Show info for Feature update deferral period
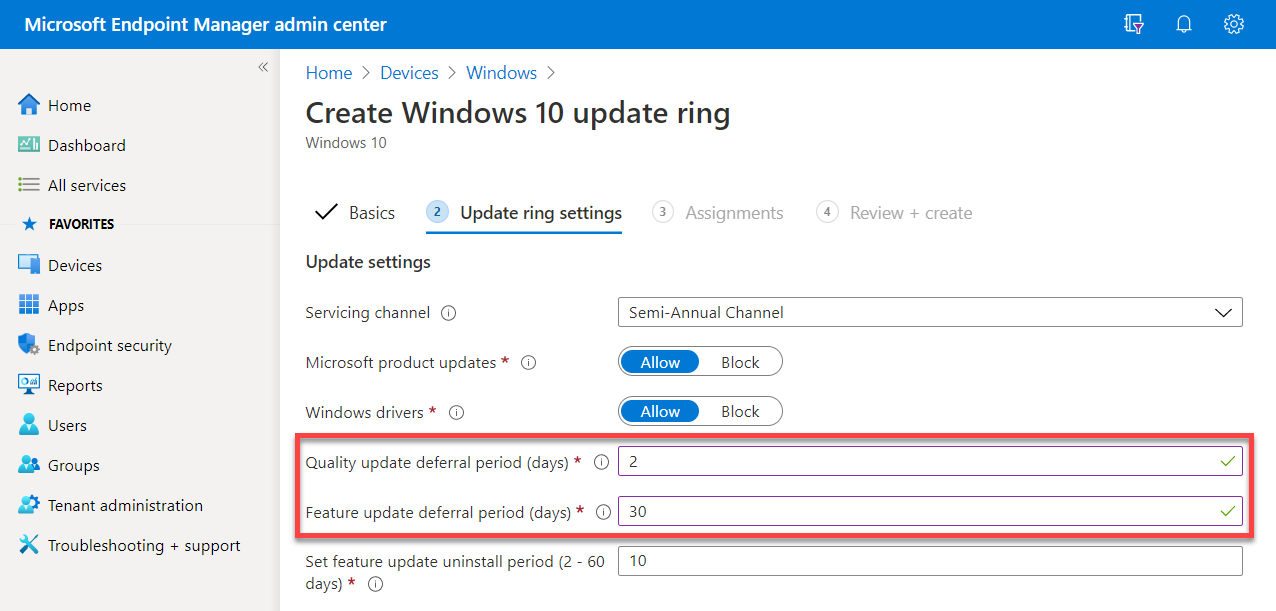Screen dimensions: 1276x611 (x=603, y=512)
